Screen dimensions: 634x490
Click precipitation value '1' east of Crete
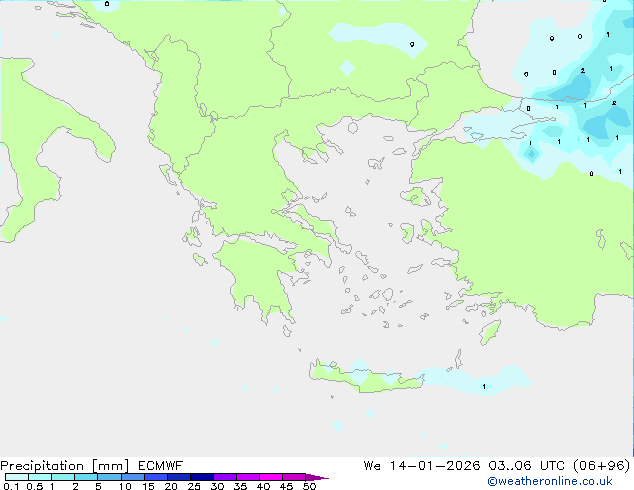(x=484, y=387)
